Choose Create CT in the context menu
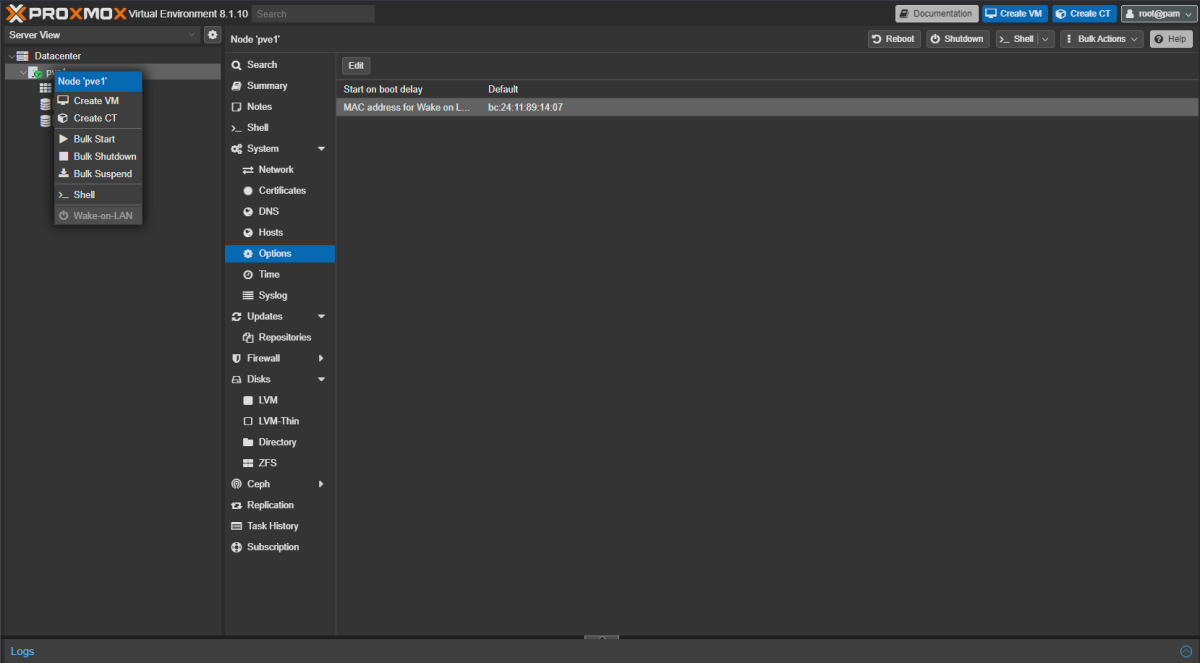 pos(97,118)
